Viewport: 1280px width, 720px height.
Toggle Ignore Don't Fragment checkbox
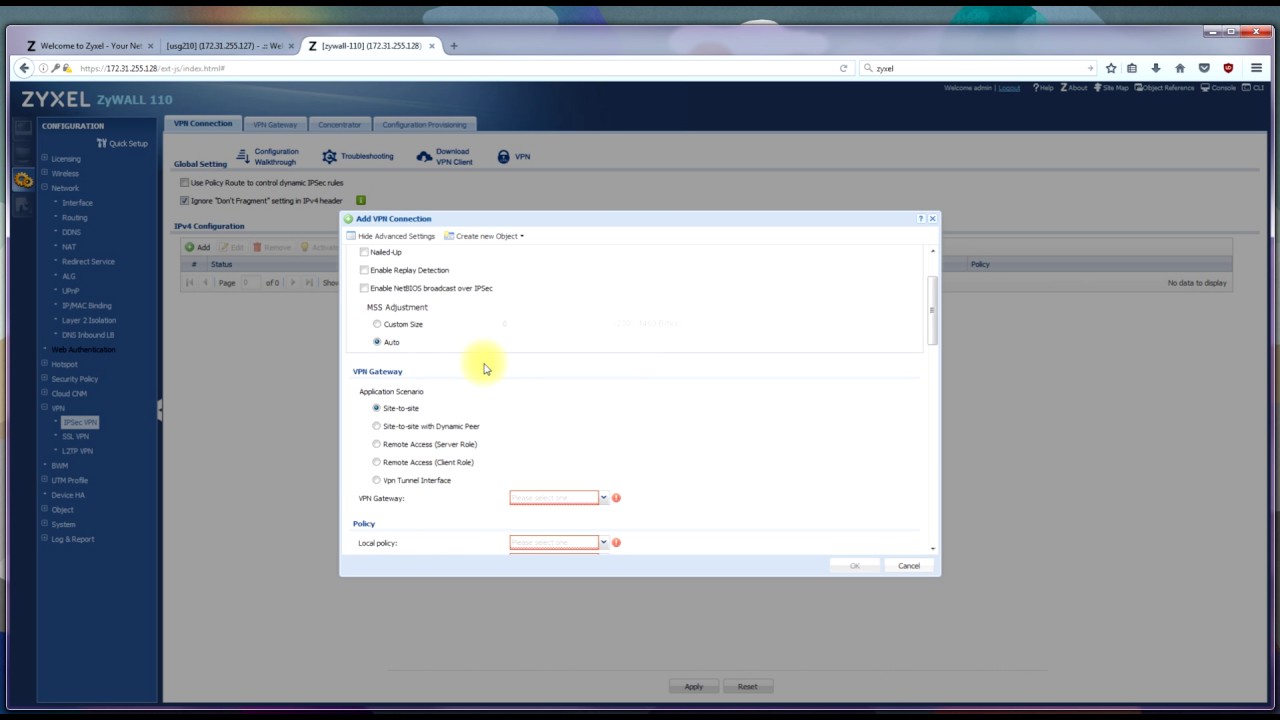pyautogui.click(x=184, y=201)
